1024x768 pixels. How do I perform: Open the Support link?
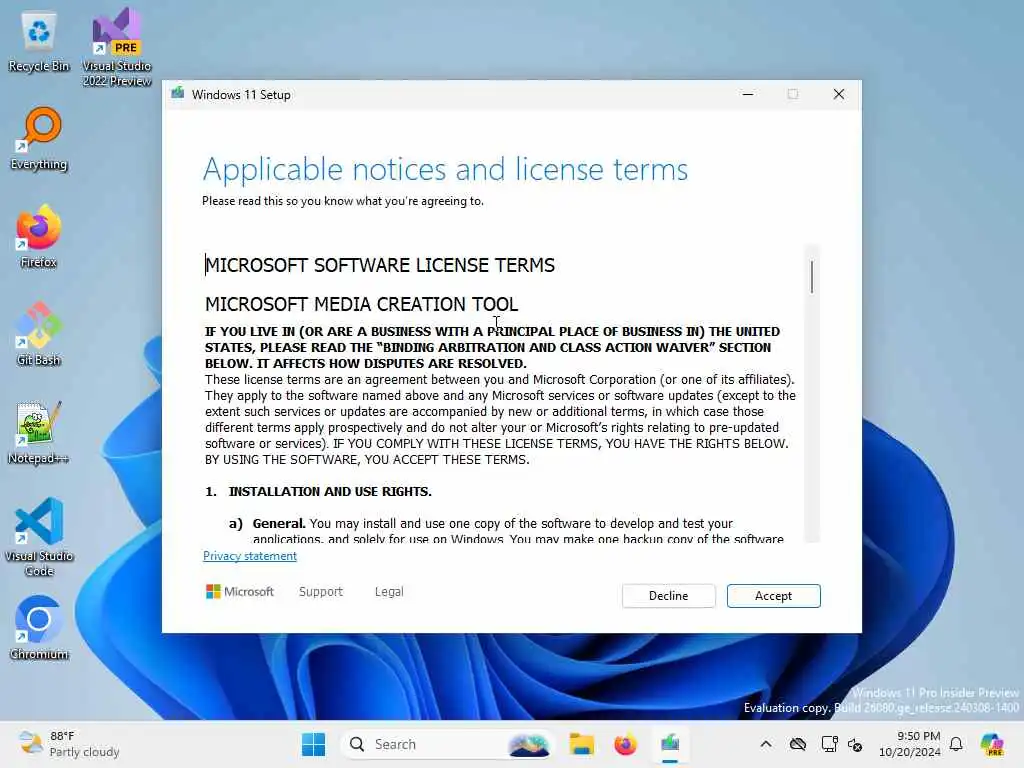click(321, 592)
